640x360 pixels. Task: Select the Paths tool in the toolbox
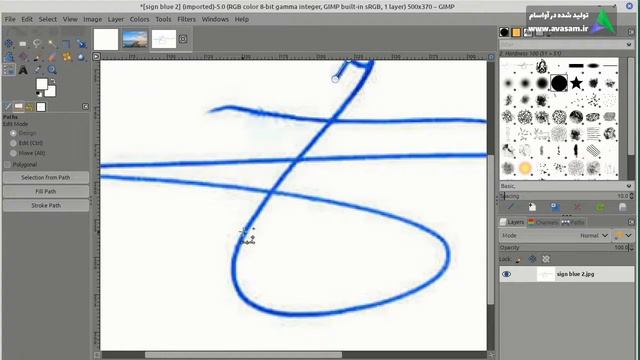pyautogui.click(x=9, y=70)
